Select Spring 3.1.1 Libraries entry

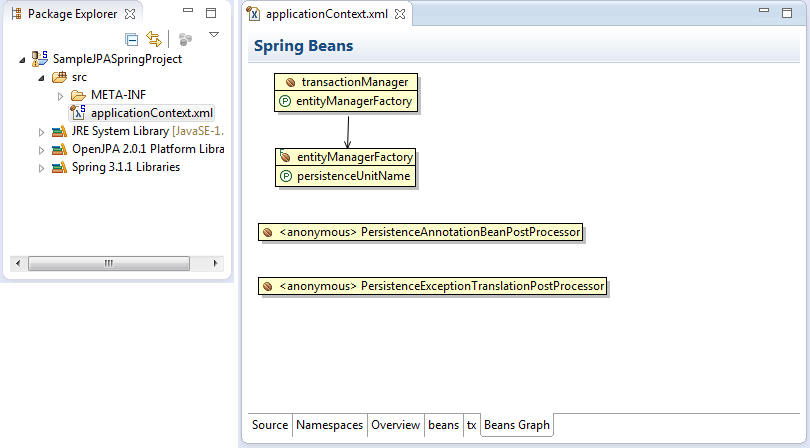(126, 167)
